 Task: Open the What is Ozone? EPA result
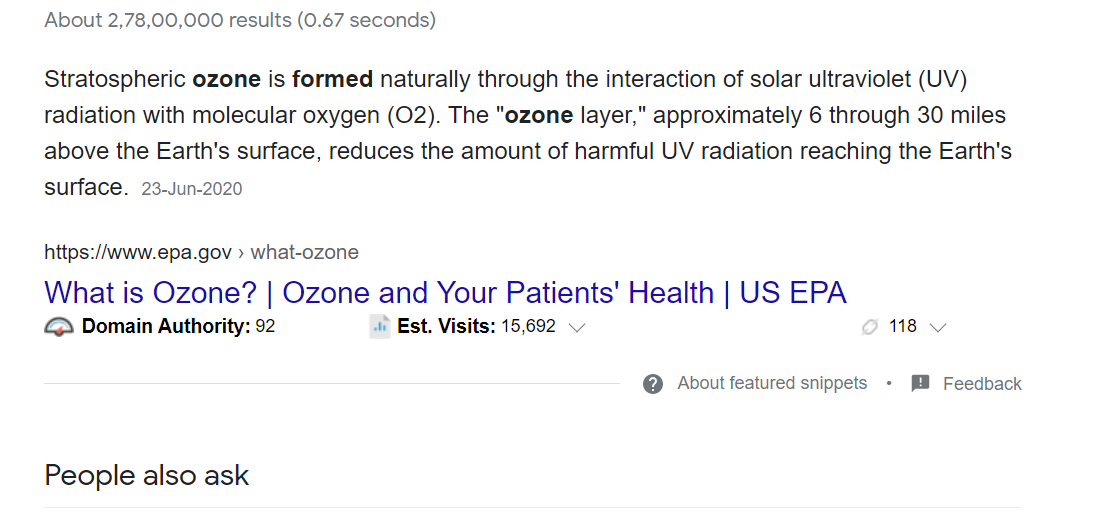(x=445, y=293)
